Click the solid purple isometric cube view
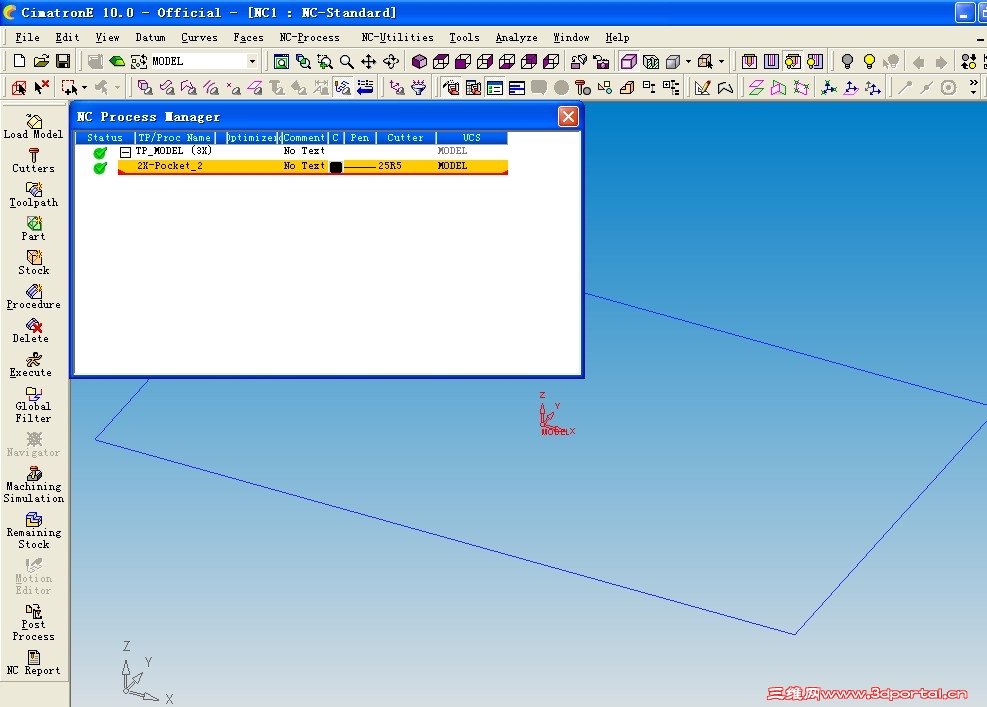This screenshot has width=987, height=707. pos(419,61)
